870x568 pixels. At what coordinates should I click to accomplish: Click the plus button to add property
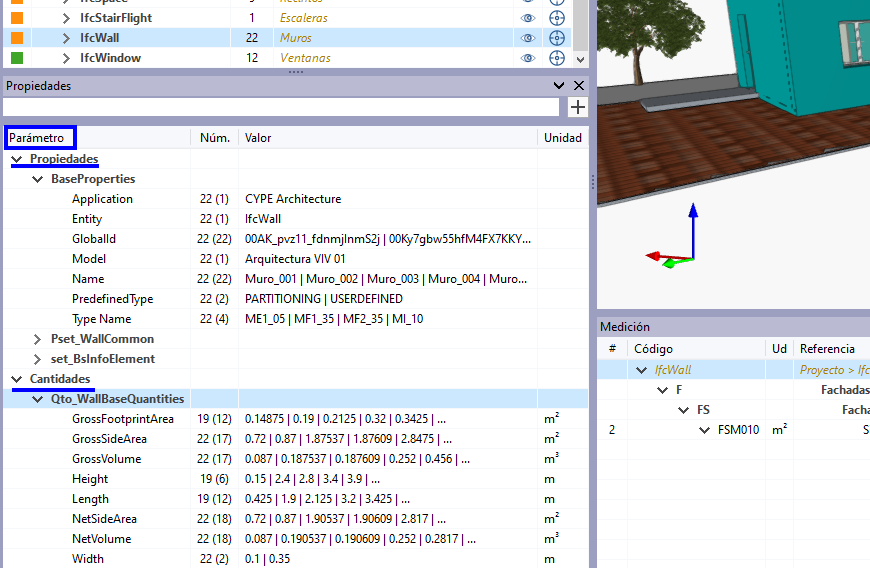pos(578,107)
